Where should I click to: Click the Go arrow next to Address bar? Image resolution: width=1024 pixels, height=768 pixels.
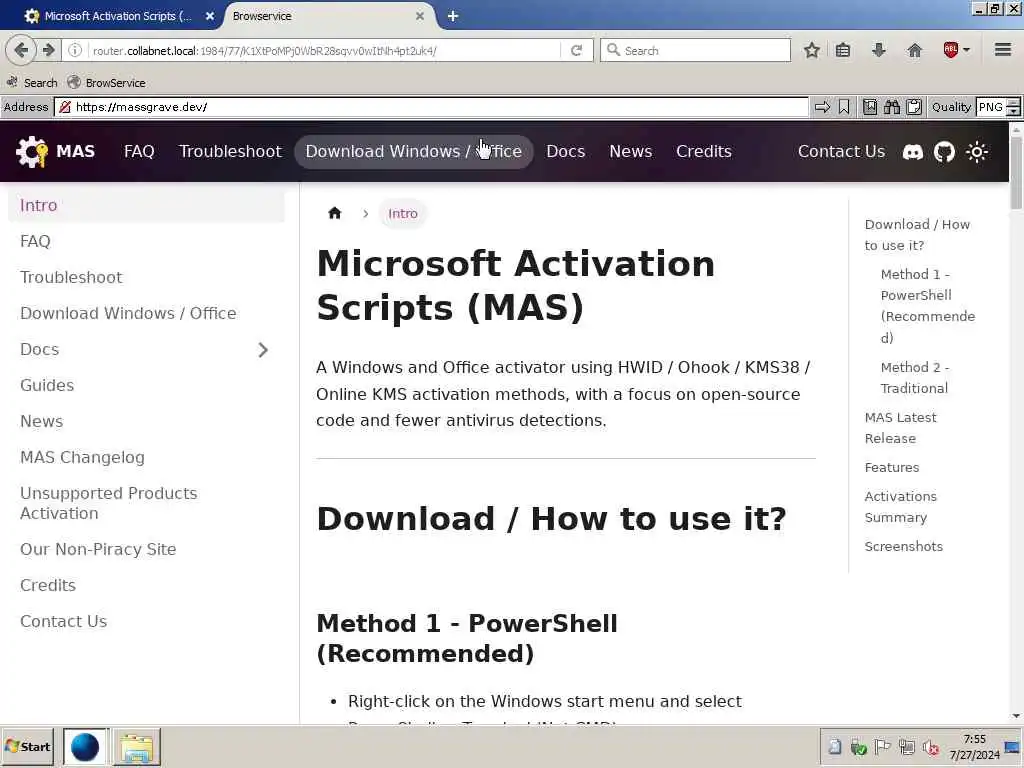[x=822, y=107]
